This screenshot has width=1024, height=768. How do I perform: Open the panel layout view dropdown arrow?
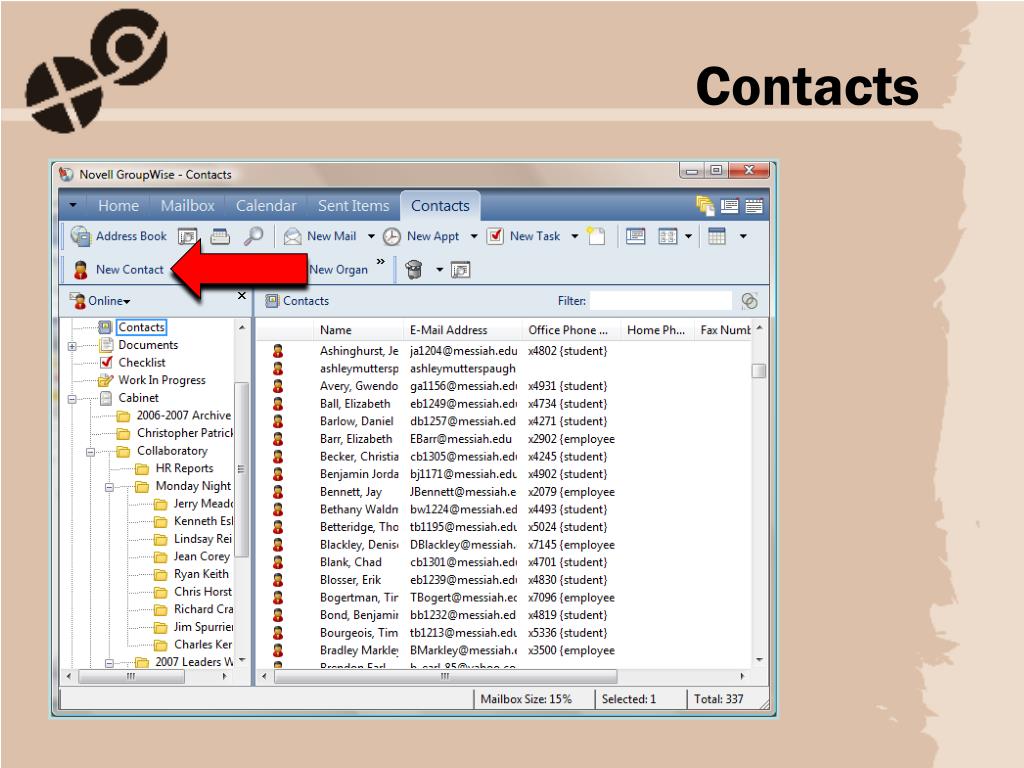688,236
